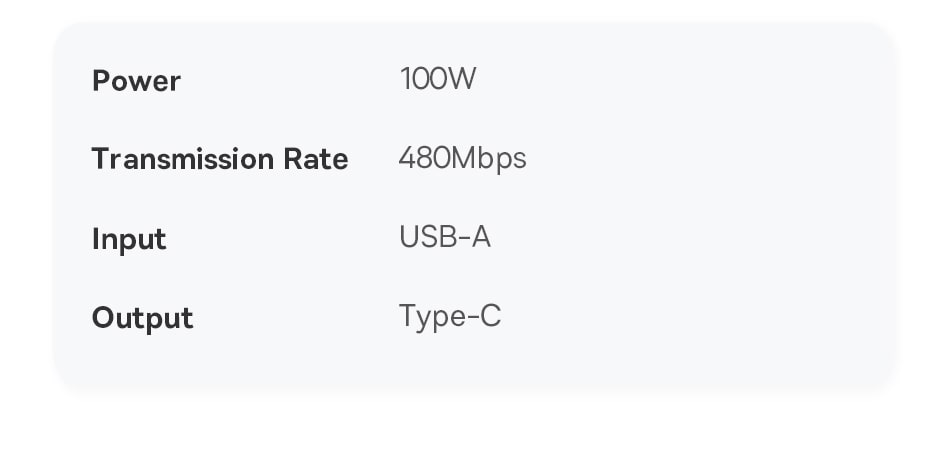Screen dimensions: 930x462
Task: Tap the Type-C connector entry
Action: point(450,317)
